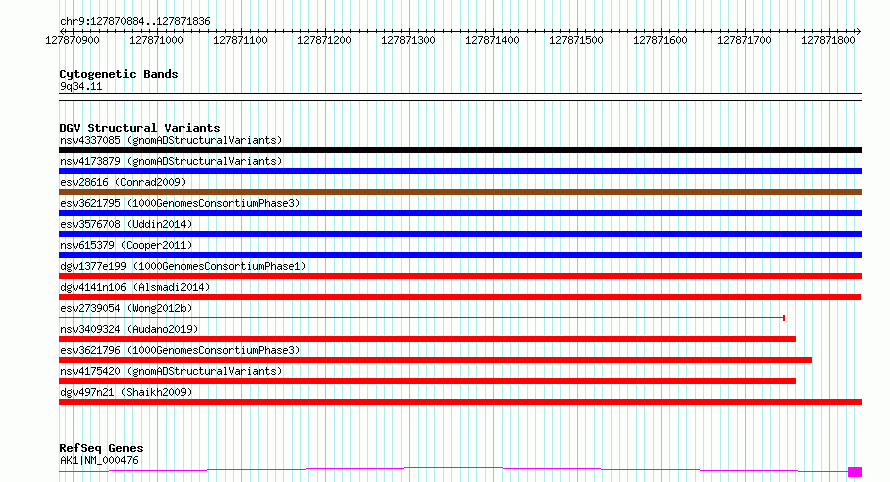Viewport: 890px width, 482px height.
Task: Select the 9q34.11 band label
Action: point(81,86)
